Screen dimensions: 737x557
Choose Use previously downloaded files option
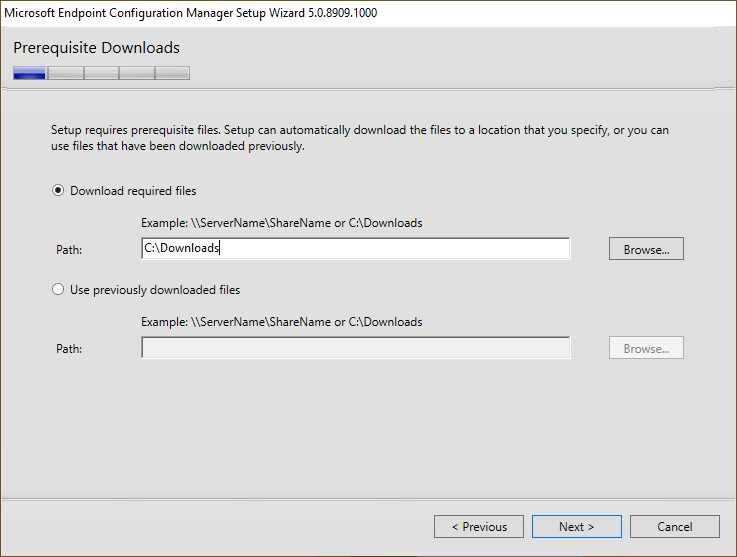[x=58, y=290]
